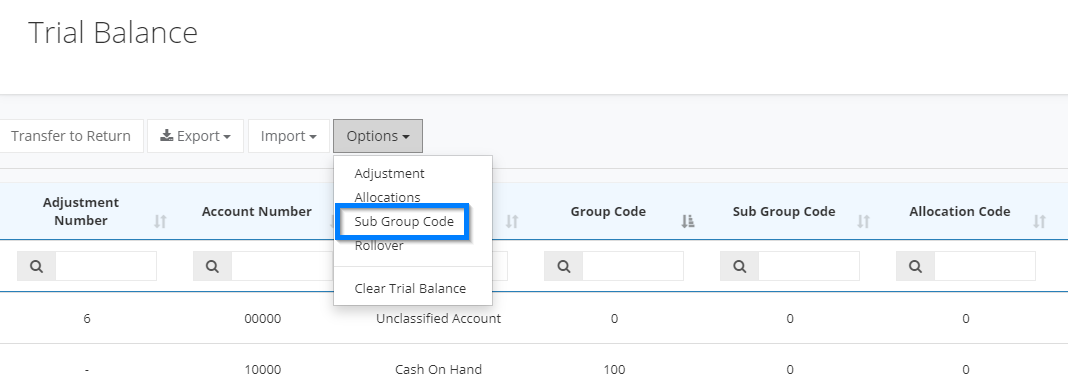Click search icon under Allocation Code
1068x392 pixels.
click(915, 266)
